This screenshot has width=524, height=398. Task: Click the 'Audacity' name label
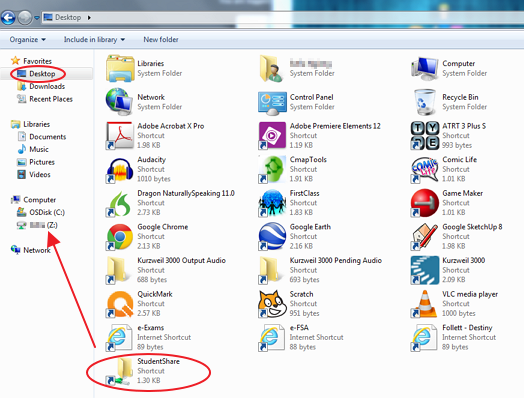(151, 160)
